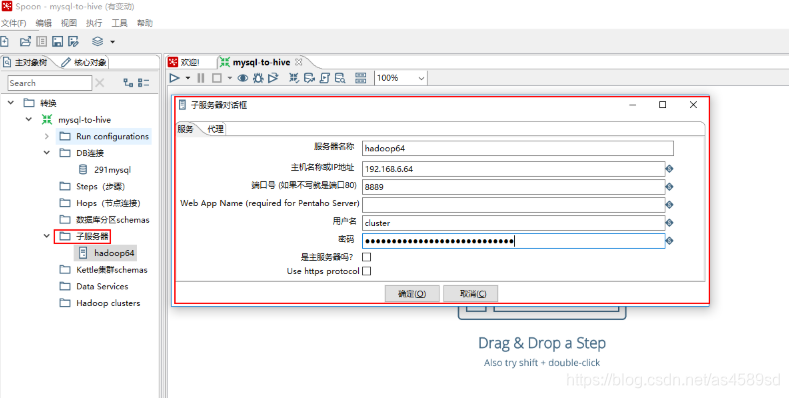Click the IP address field 192.168.6.64
The width and height of the screenshot is (789, 398).
point(514,169)
